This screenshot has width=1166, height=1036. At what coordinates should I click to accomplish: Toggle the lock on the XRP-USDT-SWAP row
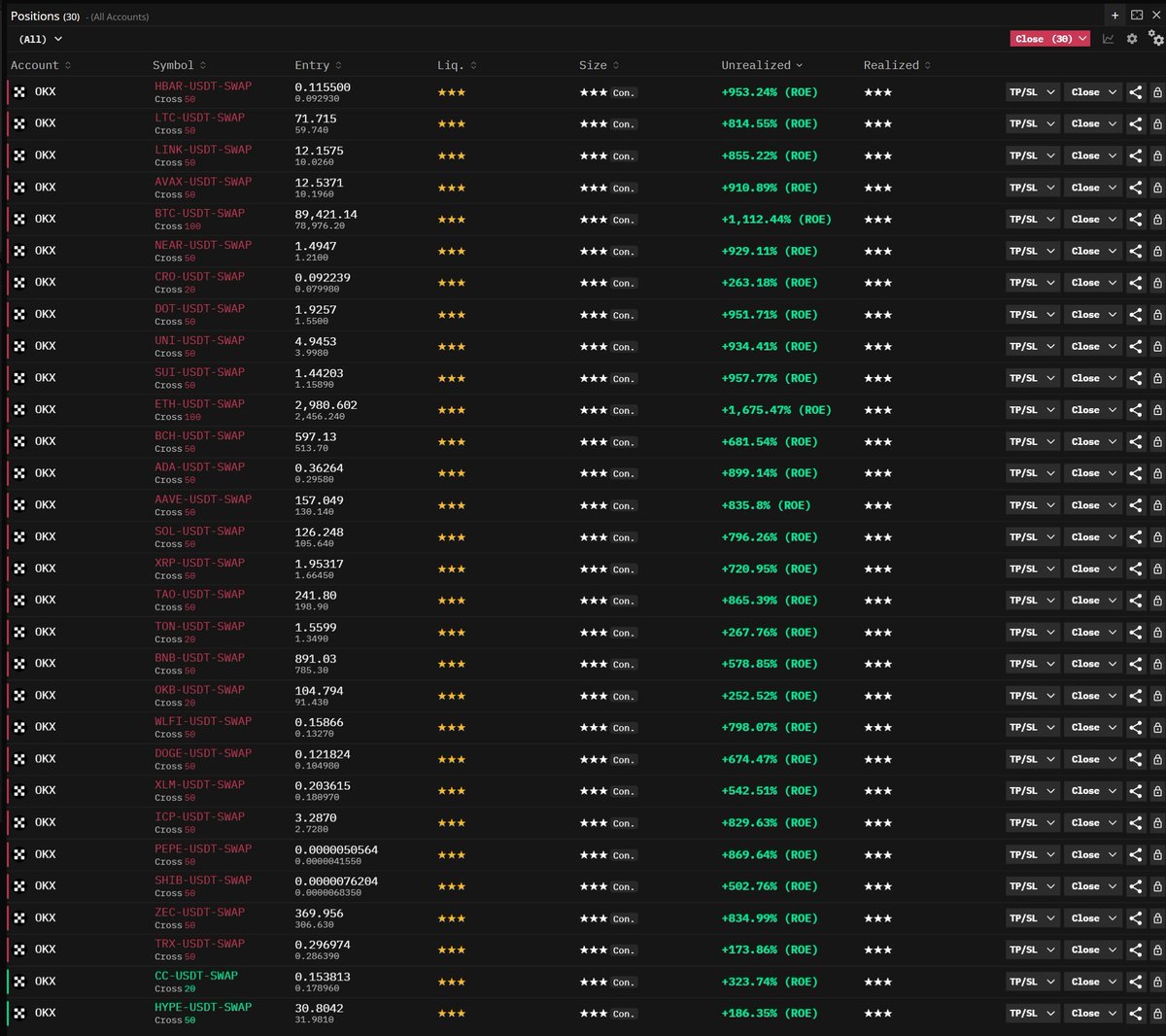[x=1157, y=569]
